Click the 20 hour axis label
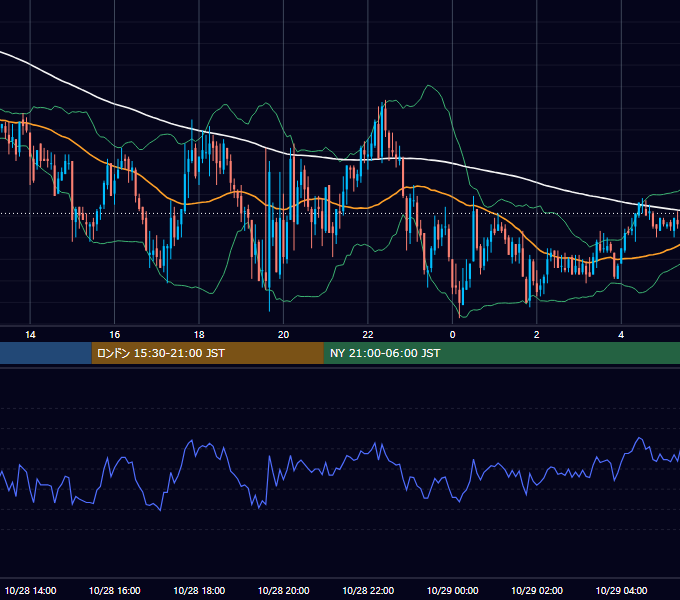The image size is (680, 600). [283, 335]
